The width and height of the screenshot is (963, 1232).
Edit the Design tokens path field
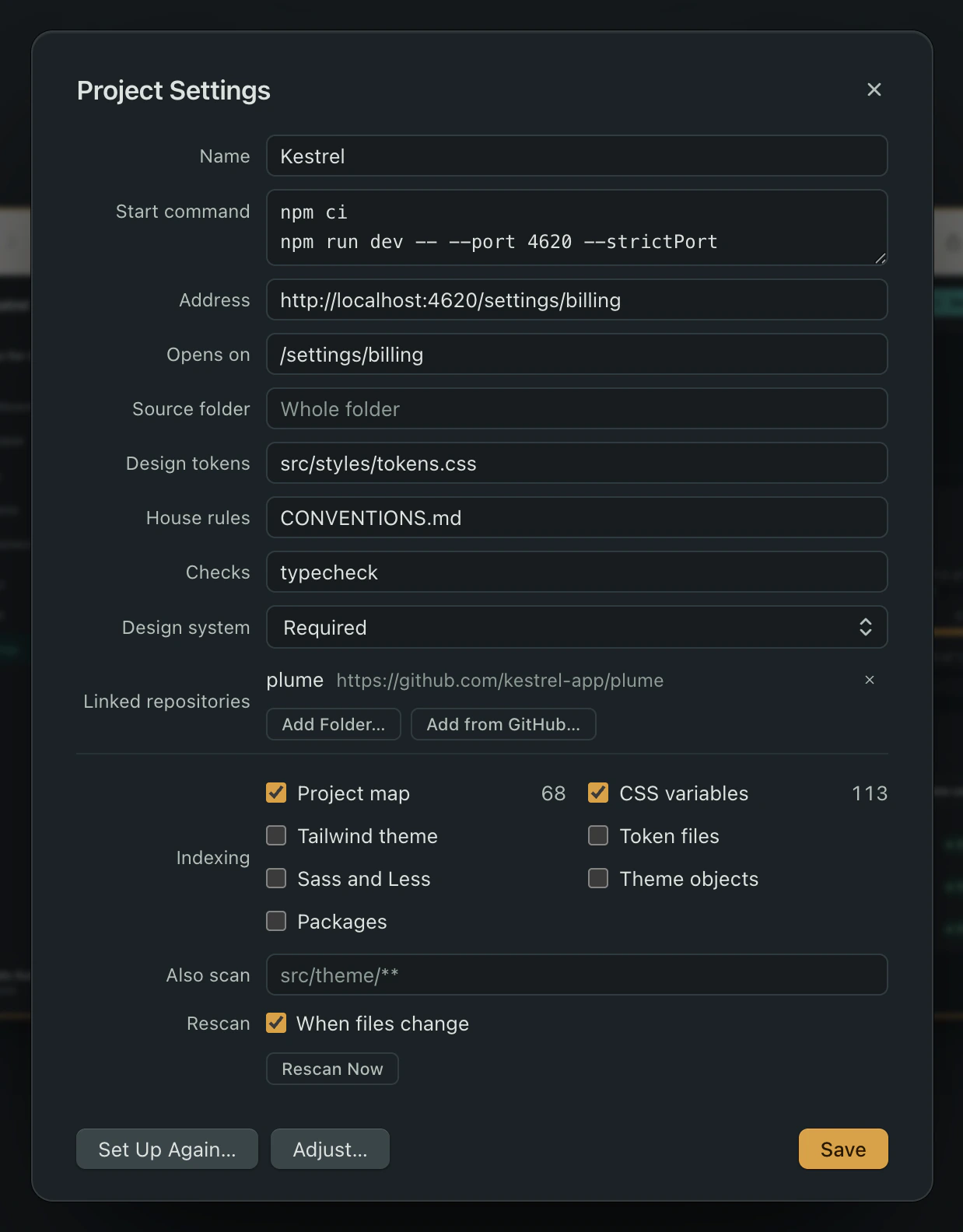pos(577,463)
